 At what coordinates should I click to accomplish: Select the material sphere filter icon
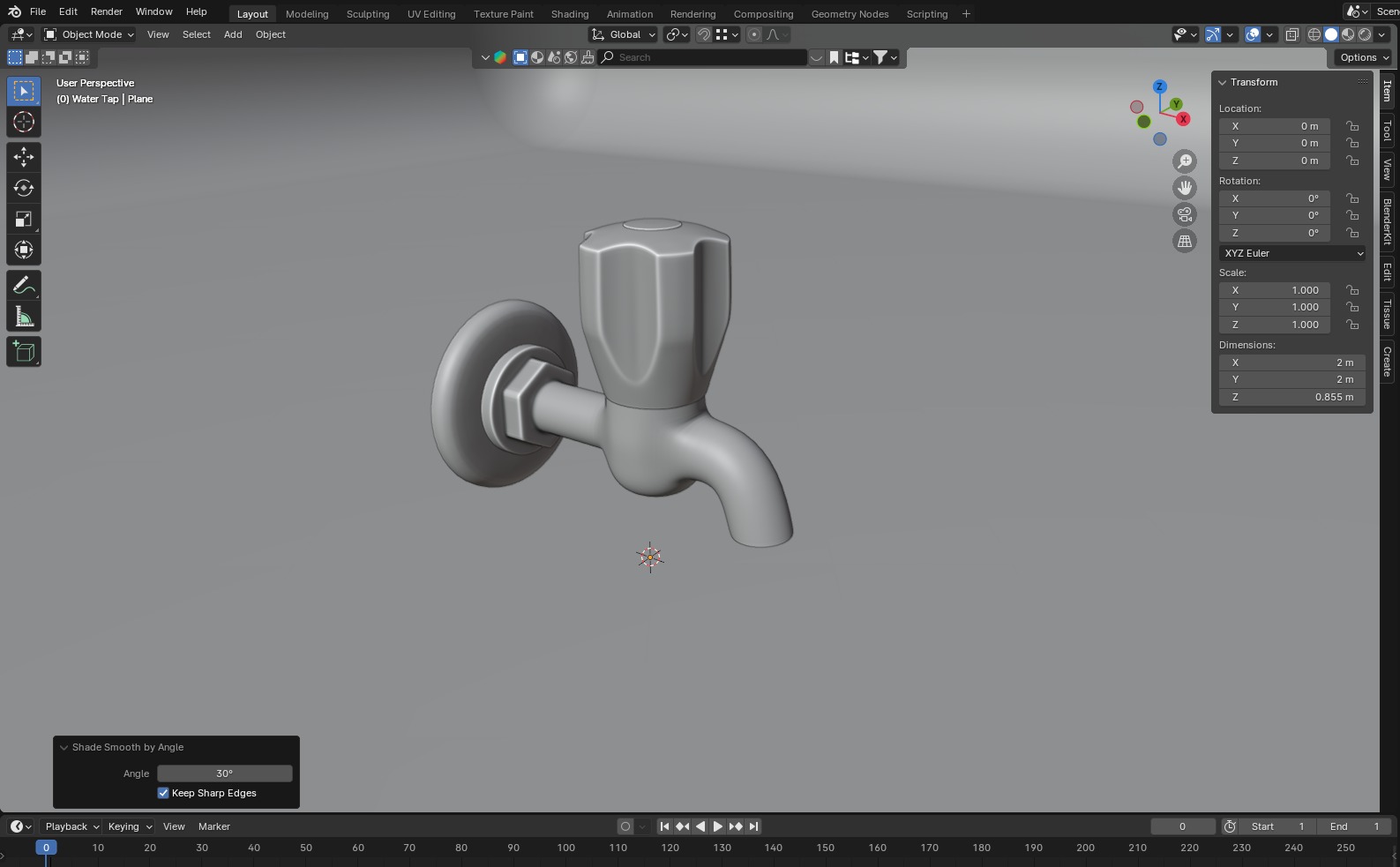pyautogui.click(x=537, y=57)
